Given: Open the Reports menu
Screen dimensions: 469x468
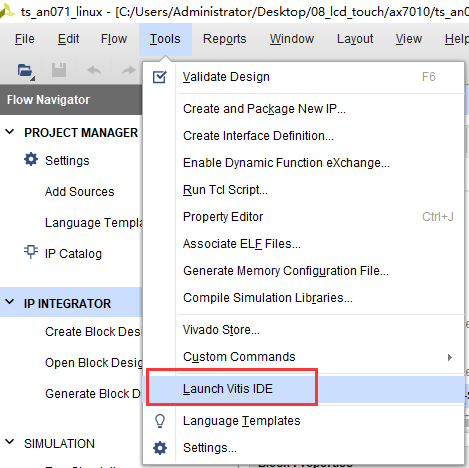Looking at the screenshot, I should point(225,39).
